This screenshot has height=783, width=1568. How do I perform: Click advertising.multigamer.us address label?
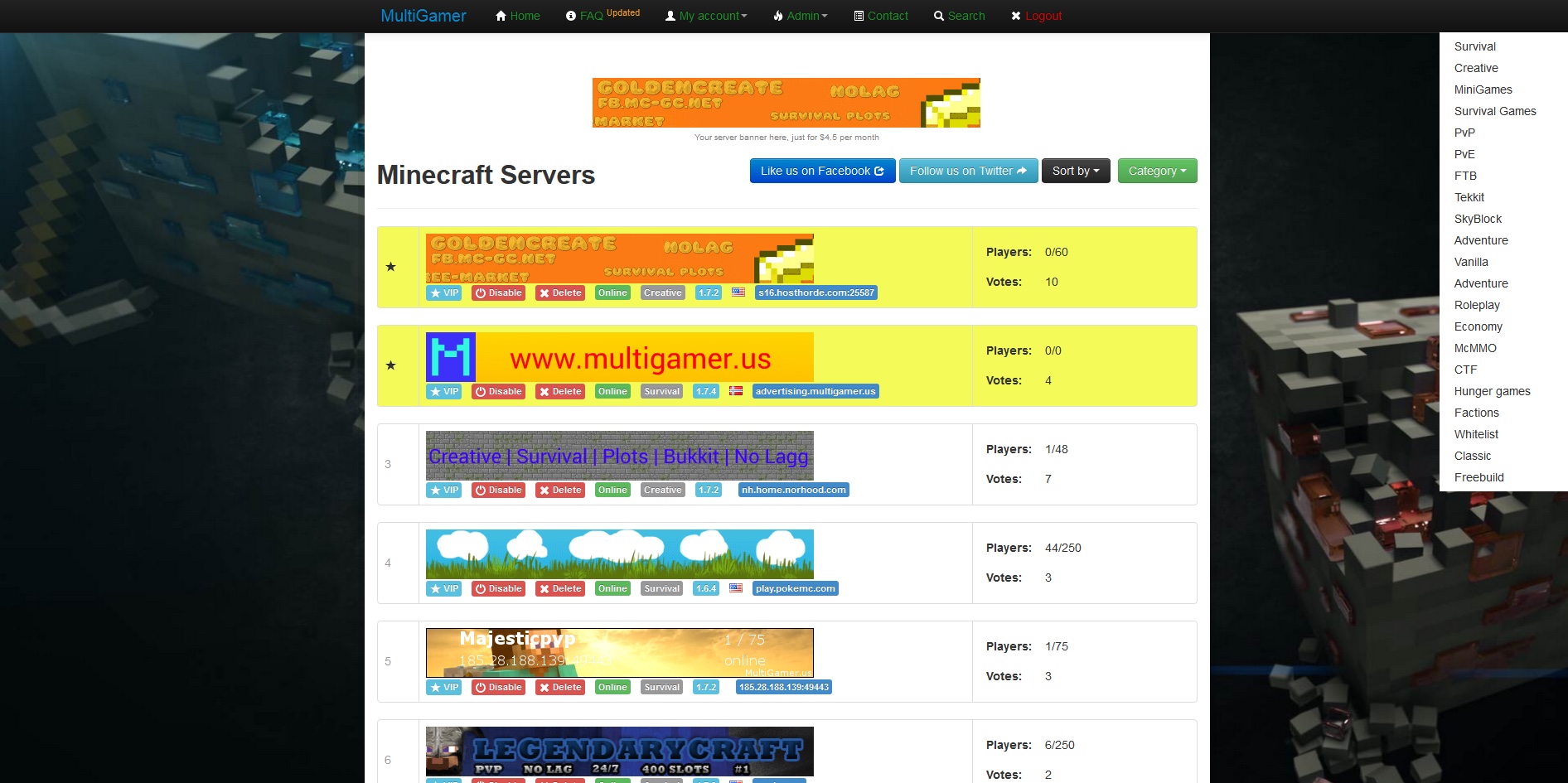(x=815, y=391)
